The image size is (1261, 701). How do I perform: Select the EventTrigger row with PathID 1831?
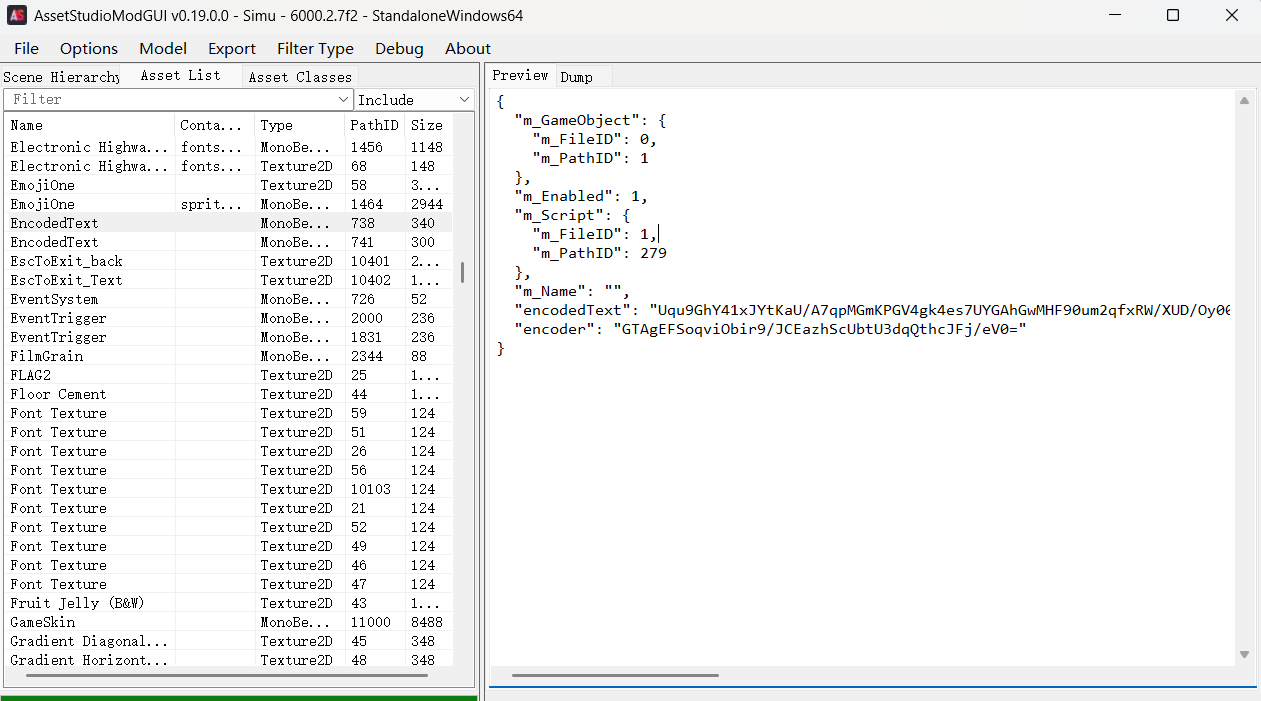[229, 337]
